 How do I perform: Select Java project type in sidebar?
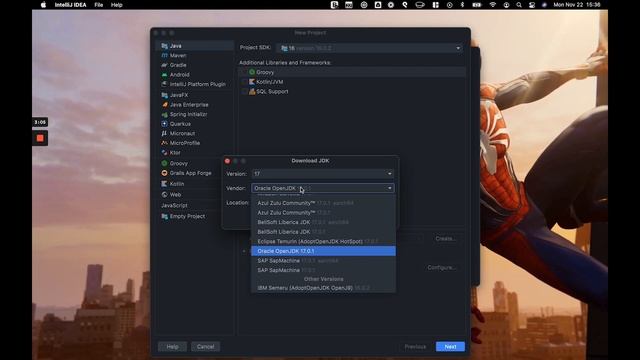pyautogui.click(x=195, y=46)
